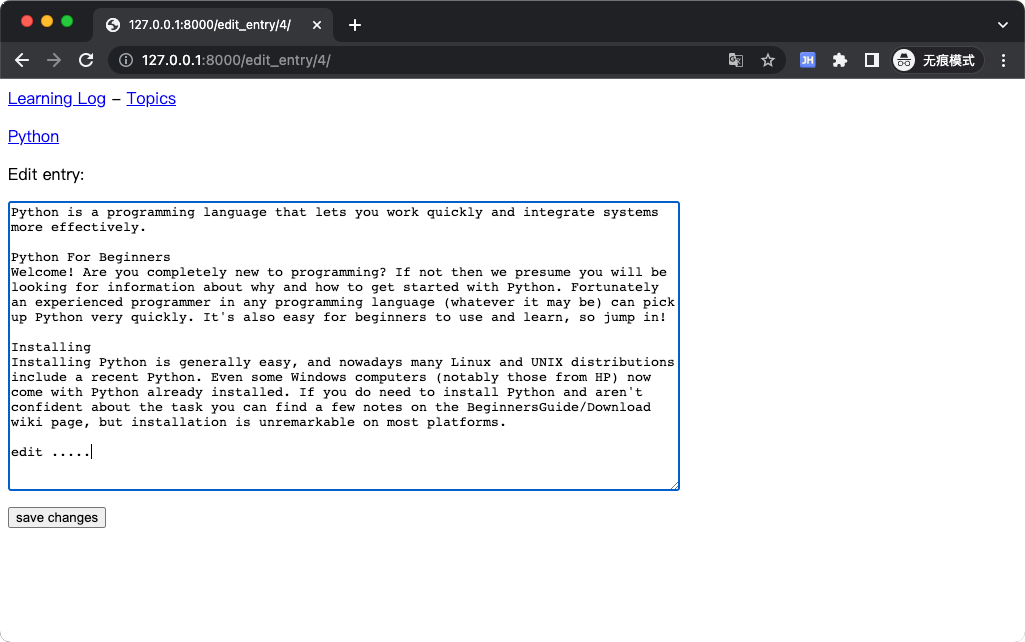This screenshot has width=1025, height=642.
Task: Expand the tab search dropdown chevron
Action: tap(1003, 25)
